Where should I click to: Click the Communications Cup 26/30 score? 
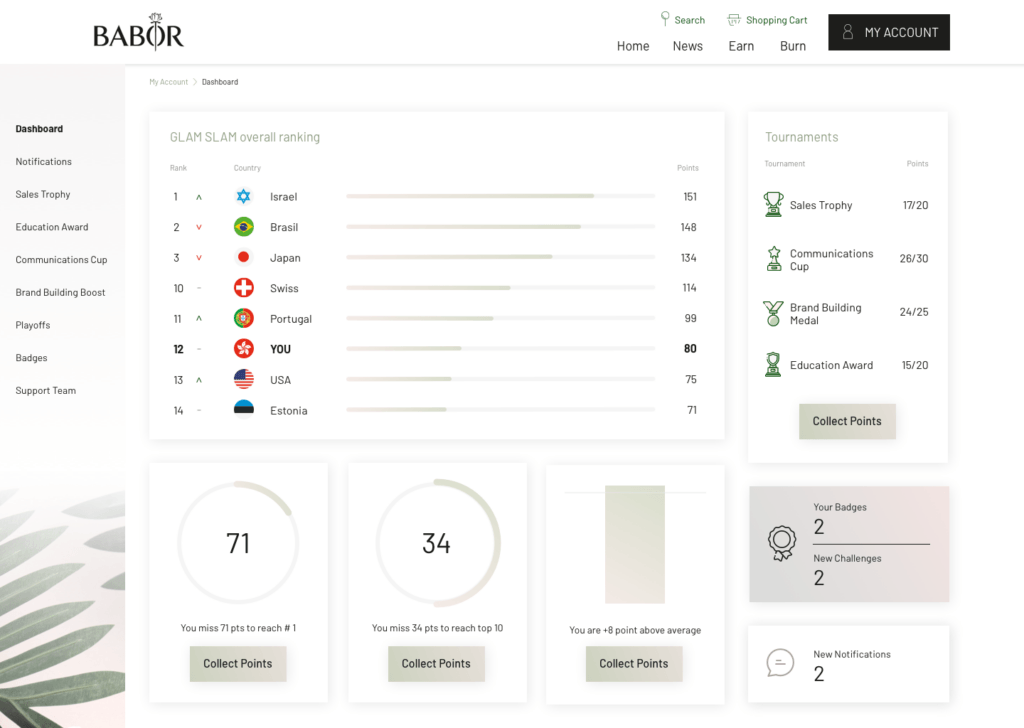914,259
